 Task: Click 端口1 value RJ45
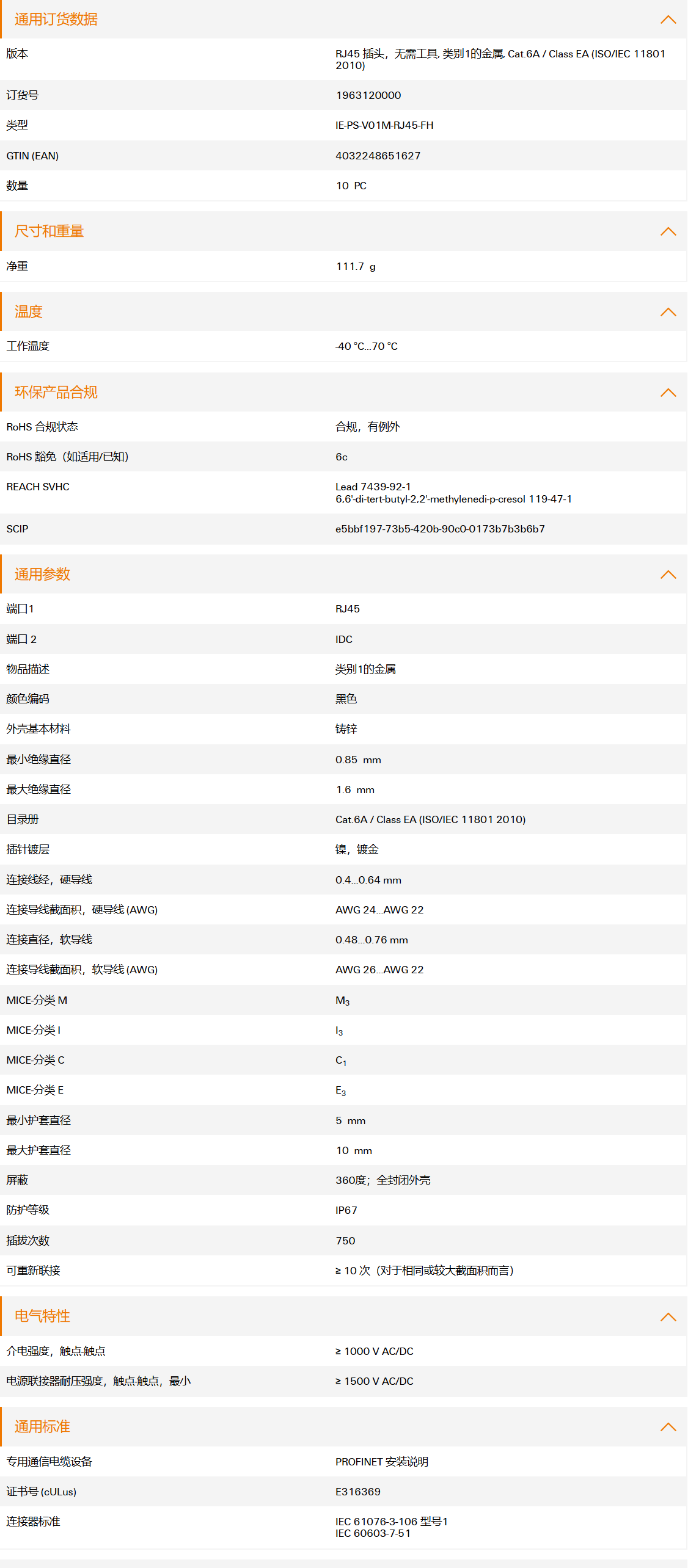[348, 609]
